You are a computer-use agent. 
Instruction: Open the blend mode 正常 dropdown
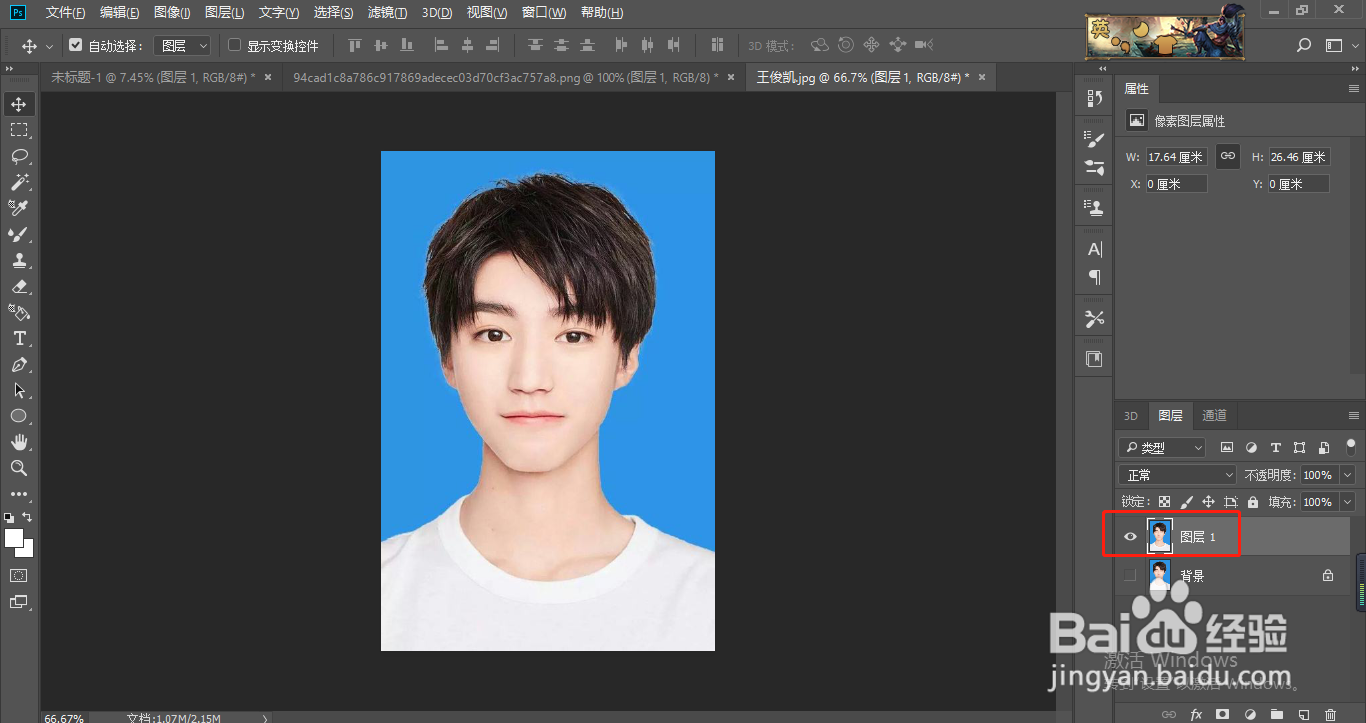(x=1177, y=475)
